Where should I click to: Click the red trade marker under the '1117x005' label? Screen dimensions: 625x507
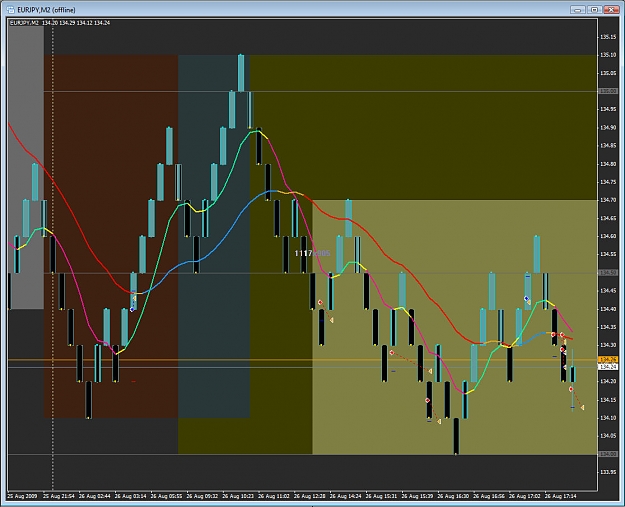point(320,303)
